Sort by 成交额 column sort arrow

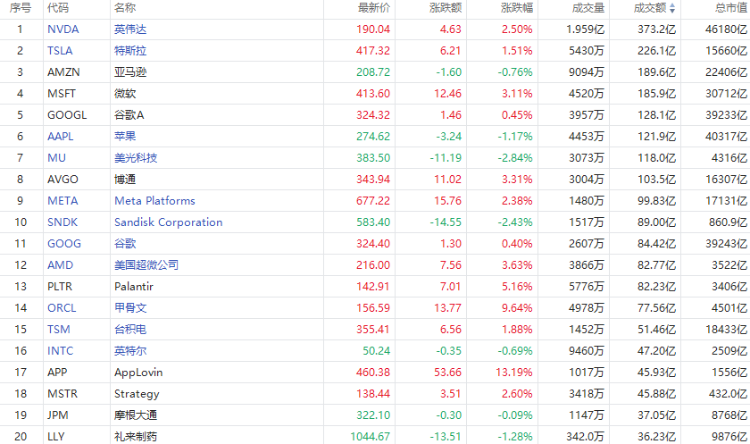pyautogui.click(x=672, y=8)
